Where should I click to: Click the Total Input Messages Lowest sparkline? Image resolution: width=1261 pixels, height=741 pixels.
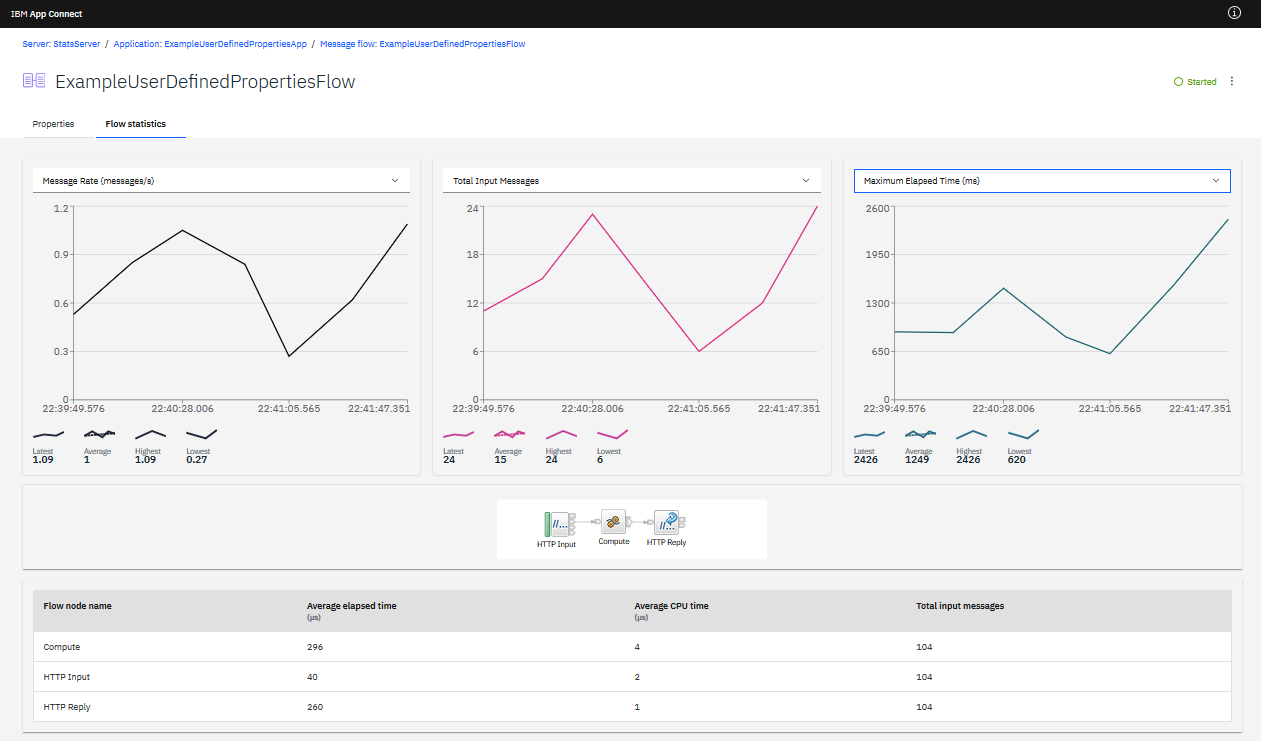(x=612, y=434)
